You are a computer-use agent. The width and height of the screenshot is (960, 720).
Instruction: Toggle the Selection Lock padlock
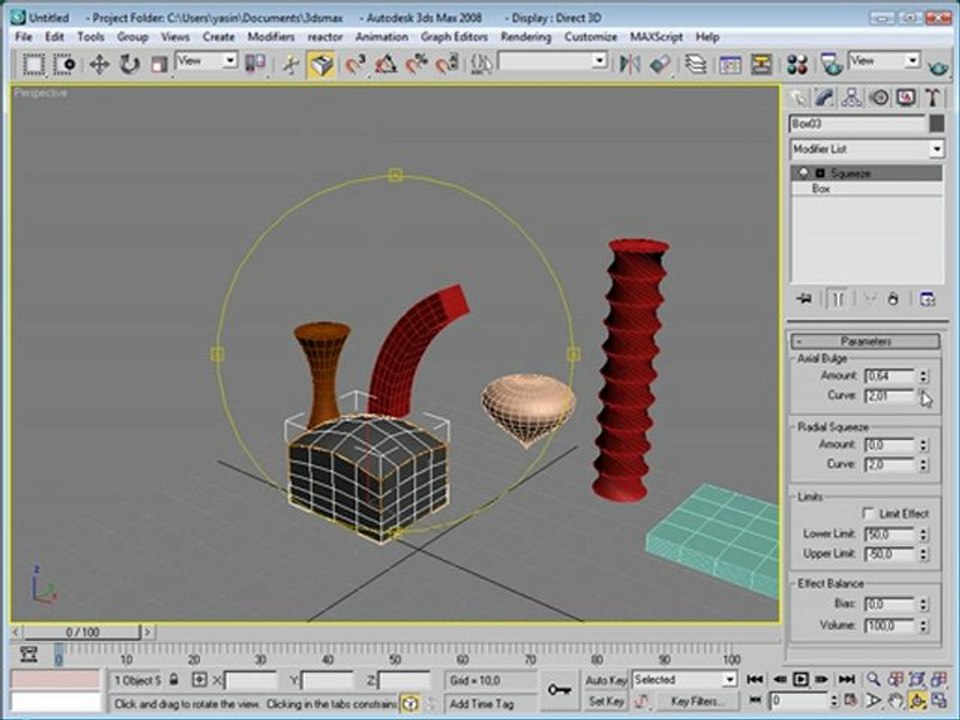tap(174, 680)
